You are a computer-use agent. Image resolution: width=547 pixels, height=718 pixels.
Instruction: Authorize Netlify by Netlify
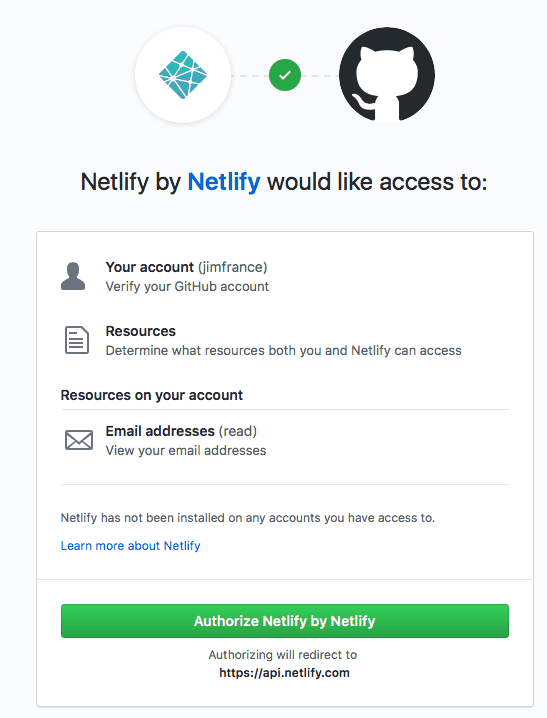[285, 621]
